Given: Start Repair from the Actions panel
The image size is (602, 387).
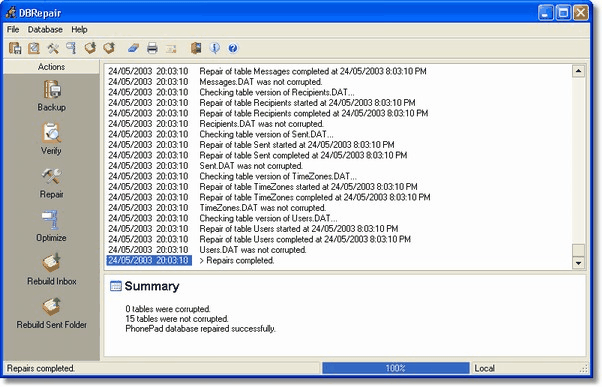Looking at the screenshot, I should click(51, 183).
